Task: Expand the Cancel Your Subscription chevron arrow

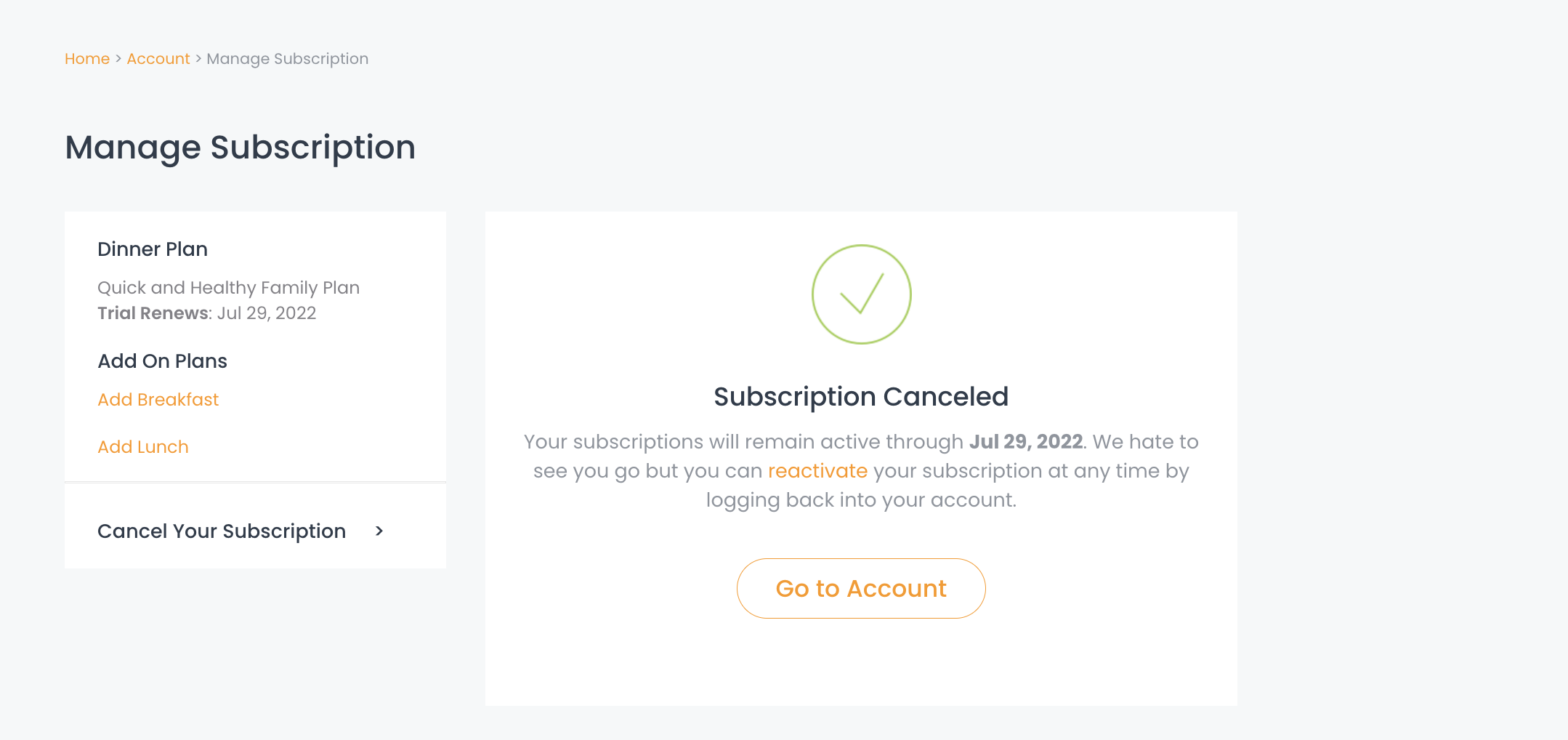Action: pos(379,531)
